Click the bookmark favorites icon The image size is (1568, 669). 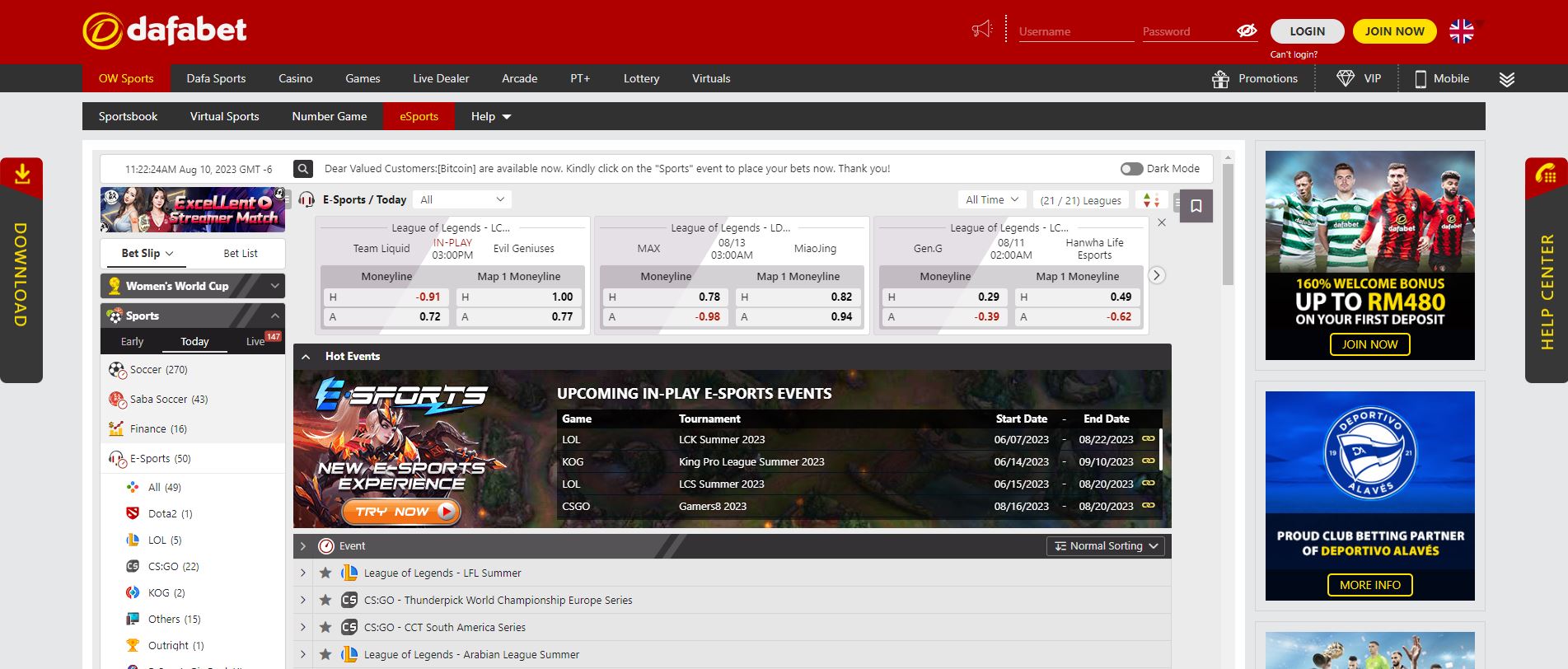(x=1196, y=206)
